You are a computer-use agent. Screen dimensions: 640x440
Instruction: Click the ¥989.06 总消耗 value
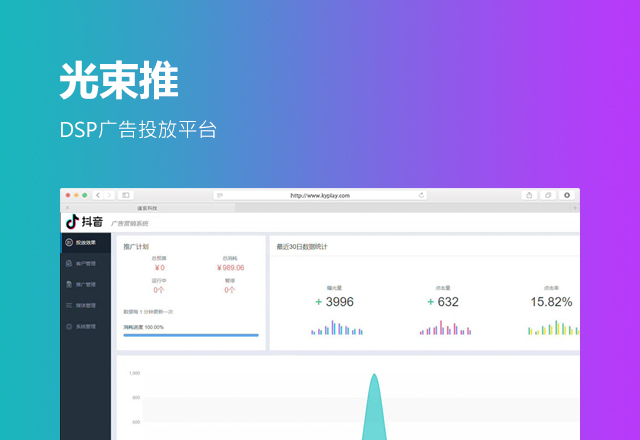pos(230,268)
